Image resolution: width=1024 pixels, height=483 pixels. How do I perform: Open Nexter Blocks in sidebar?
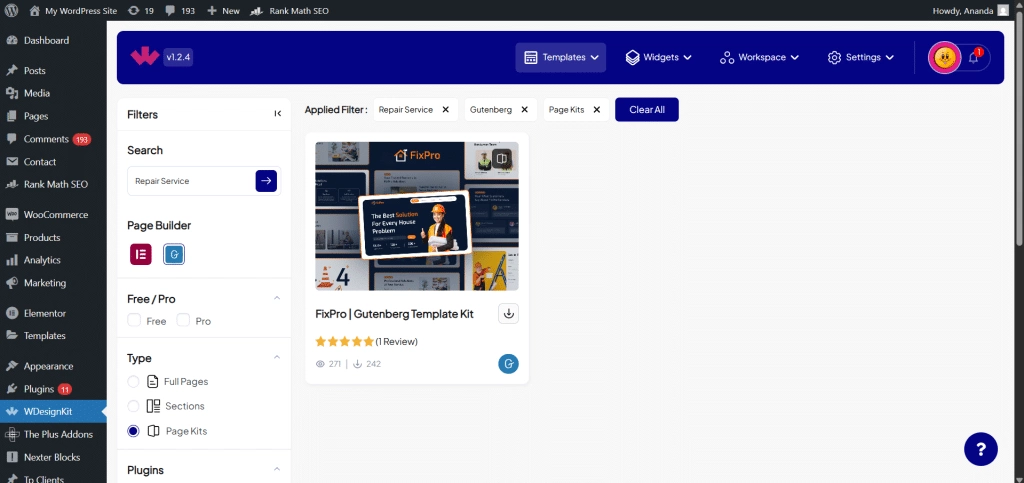[53, 458]
